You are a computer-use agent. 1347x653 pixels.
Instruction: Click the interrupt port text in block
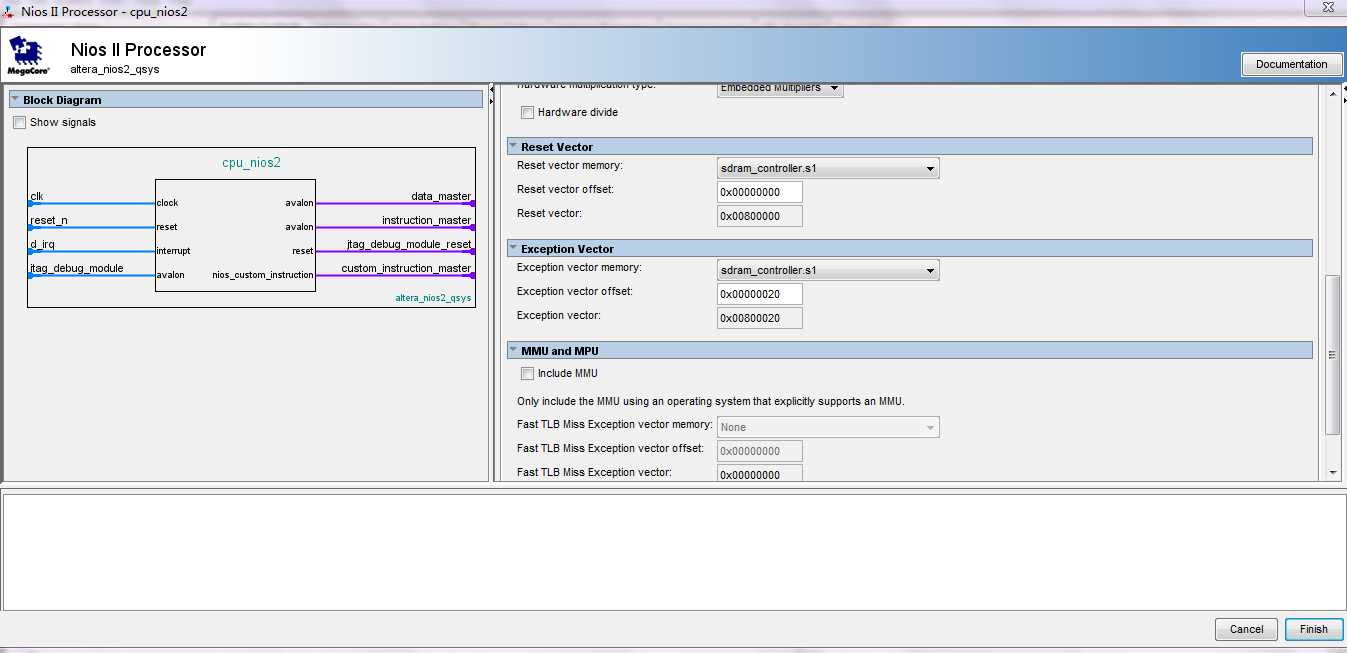coord(173,251)
